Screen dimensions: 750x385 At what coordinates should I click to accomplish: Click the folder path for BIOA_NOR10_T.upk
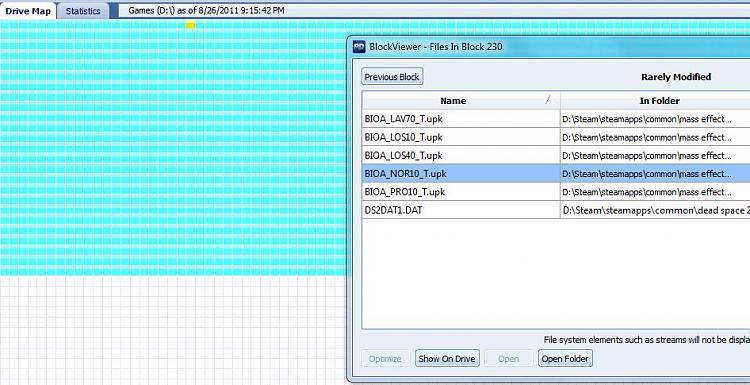coord(647,174)
